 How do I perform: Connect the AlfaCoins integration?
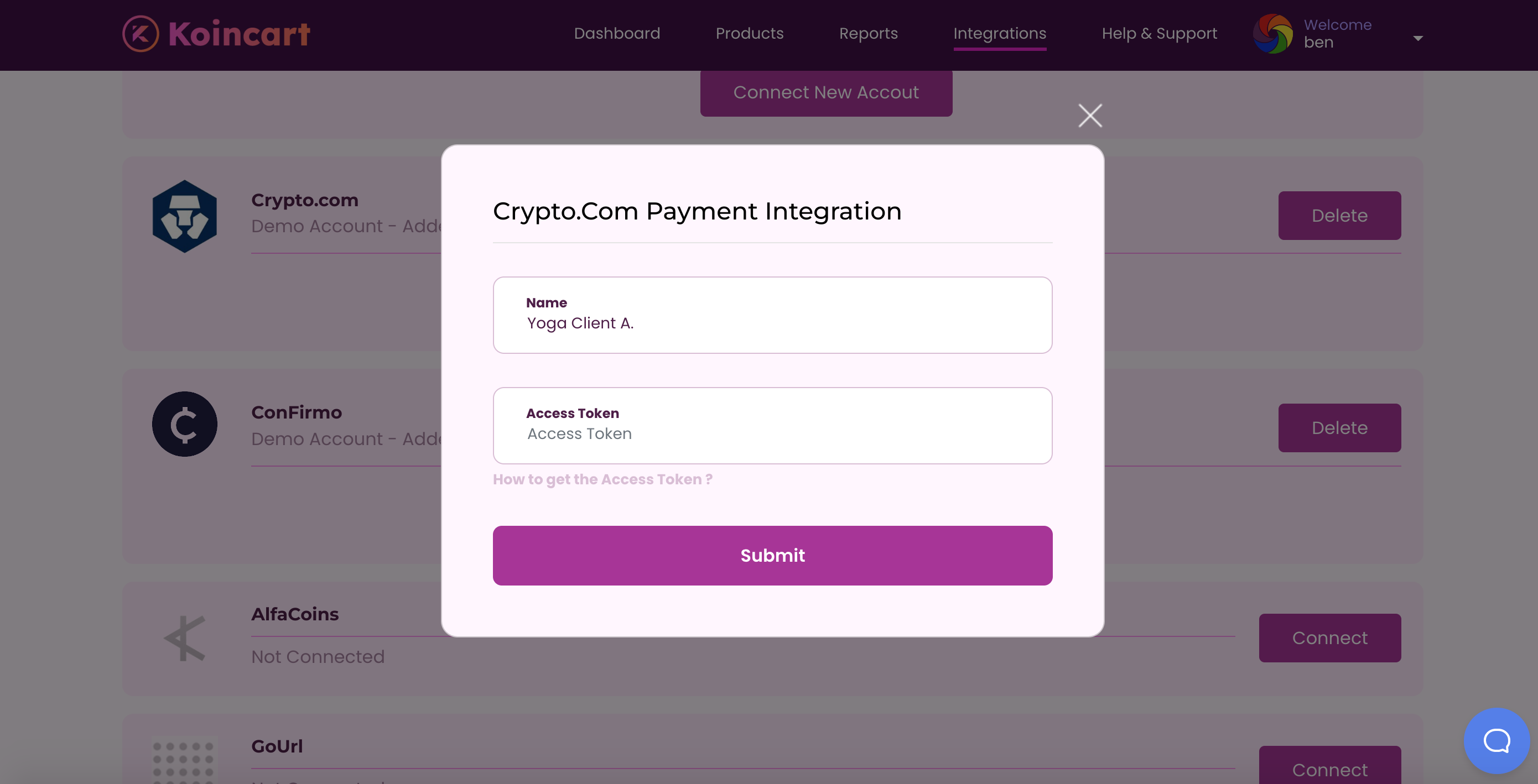[x=1329, y=638]
